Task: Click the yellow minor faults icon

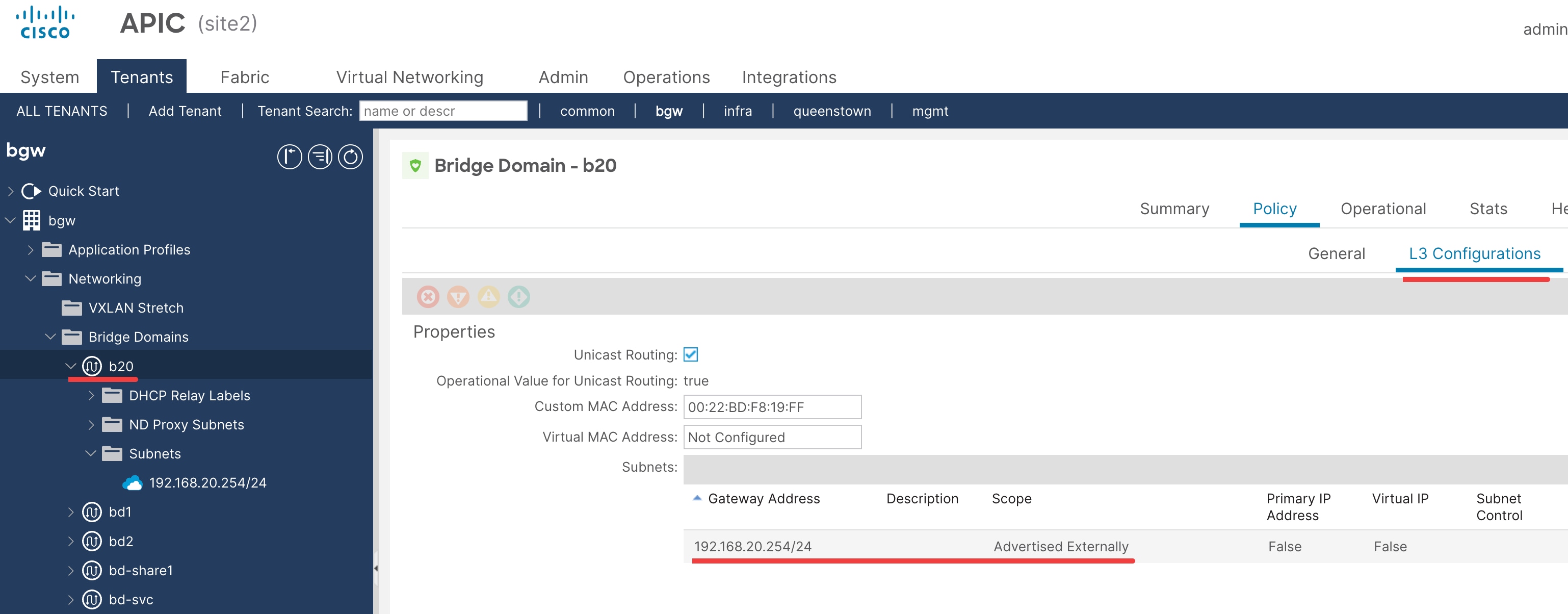Action: coord(489,297)
